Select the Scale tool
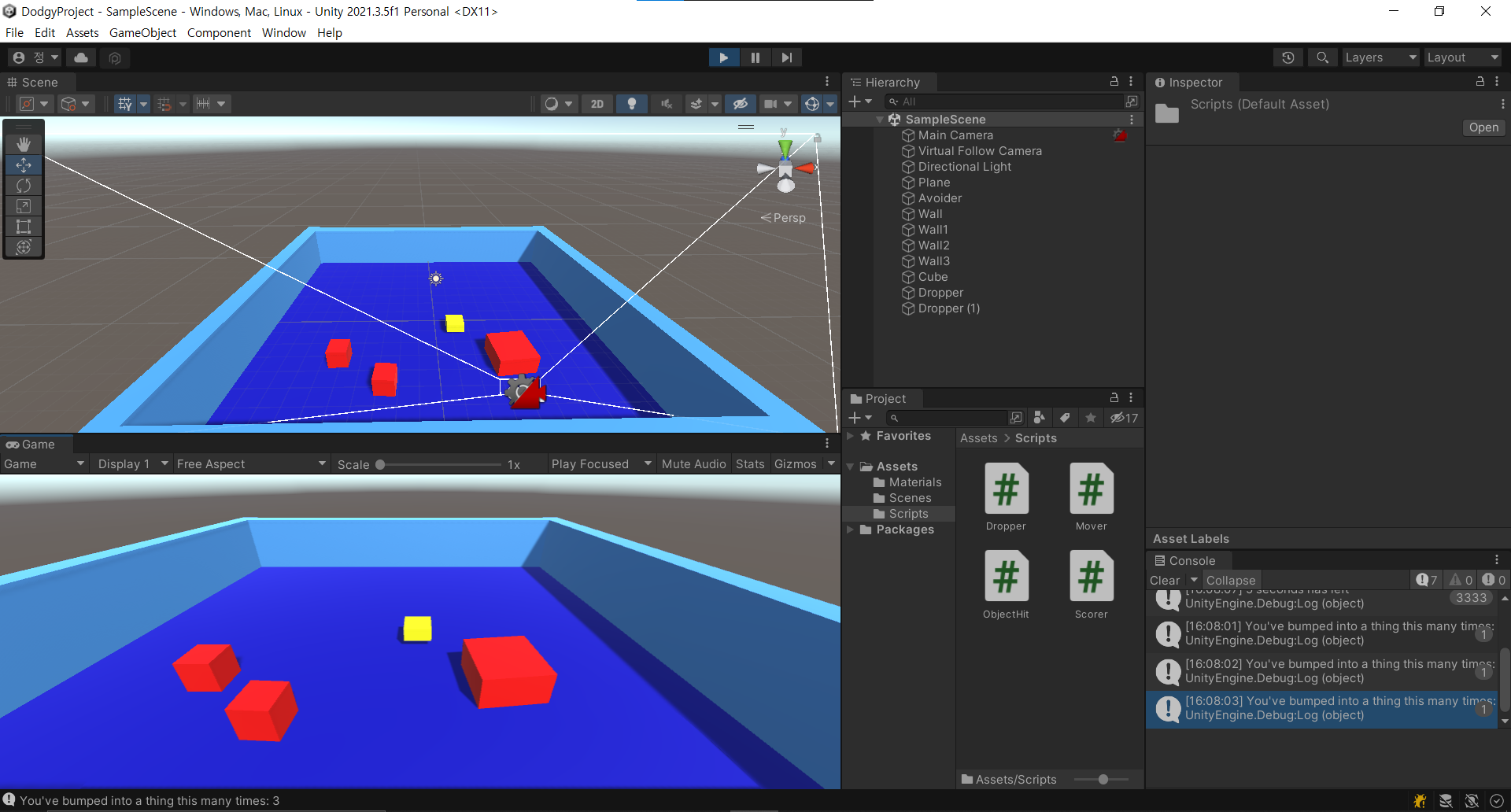This screenshot has width=1511, height=812. pos(24,206)
